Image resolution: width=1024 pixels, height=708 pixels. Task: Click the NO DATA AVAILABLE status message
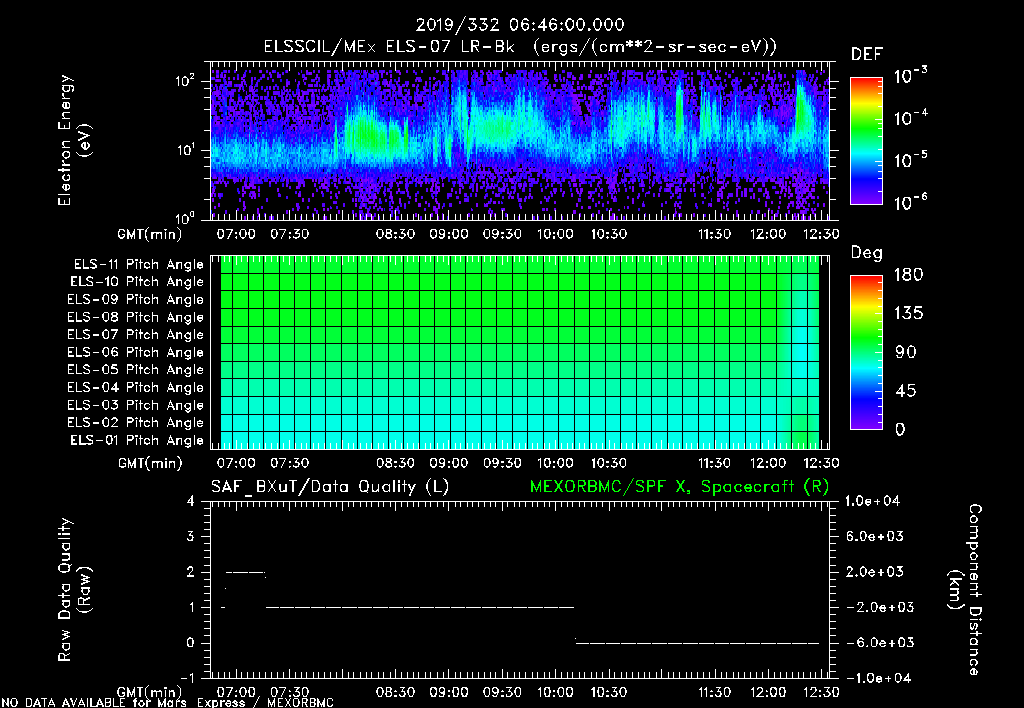point(167,702)
